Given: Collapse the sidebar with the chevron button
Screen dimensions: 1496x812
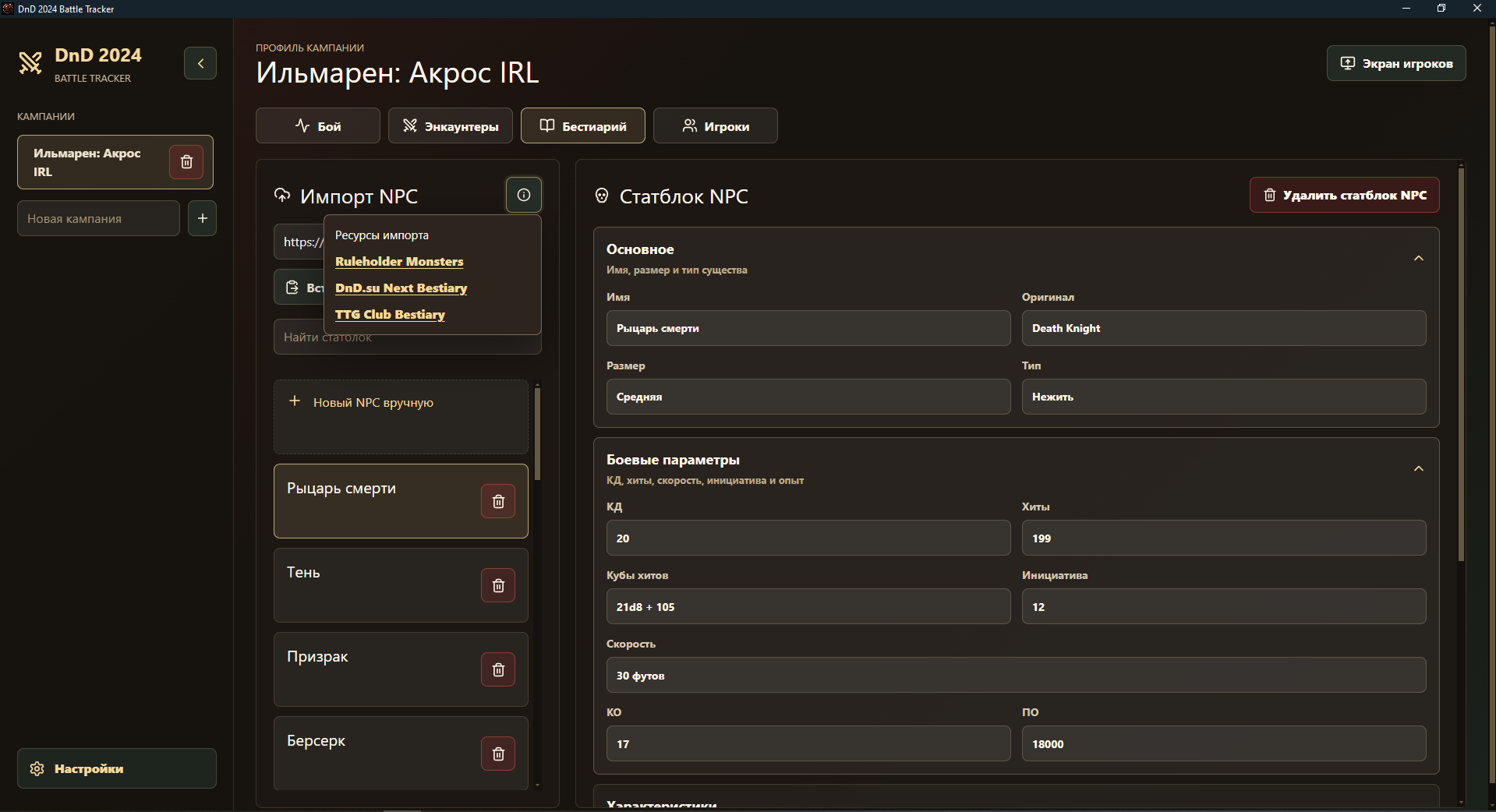Looking at the screenshot, I should coord(200,63).
